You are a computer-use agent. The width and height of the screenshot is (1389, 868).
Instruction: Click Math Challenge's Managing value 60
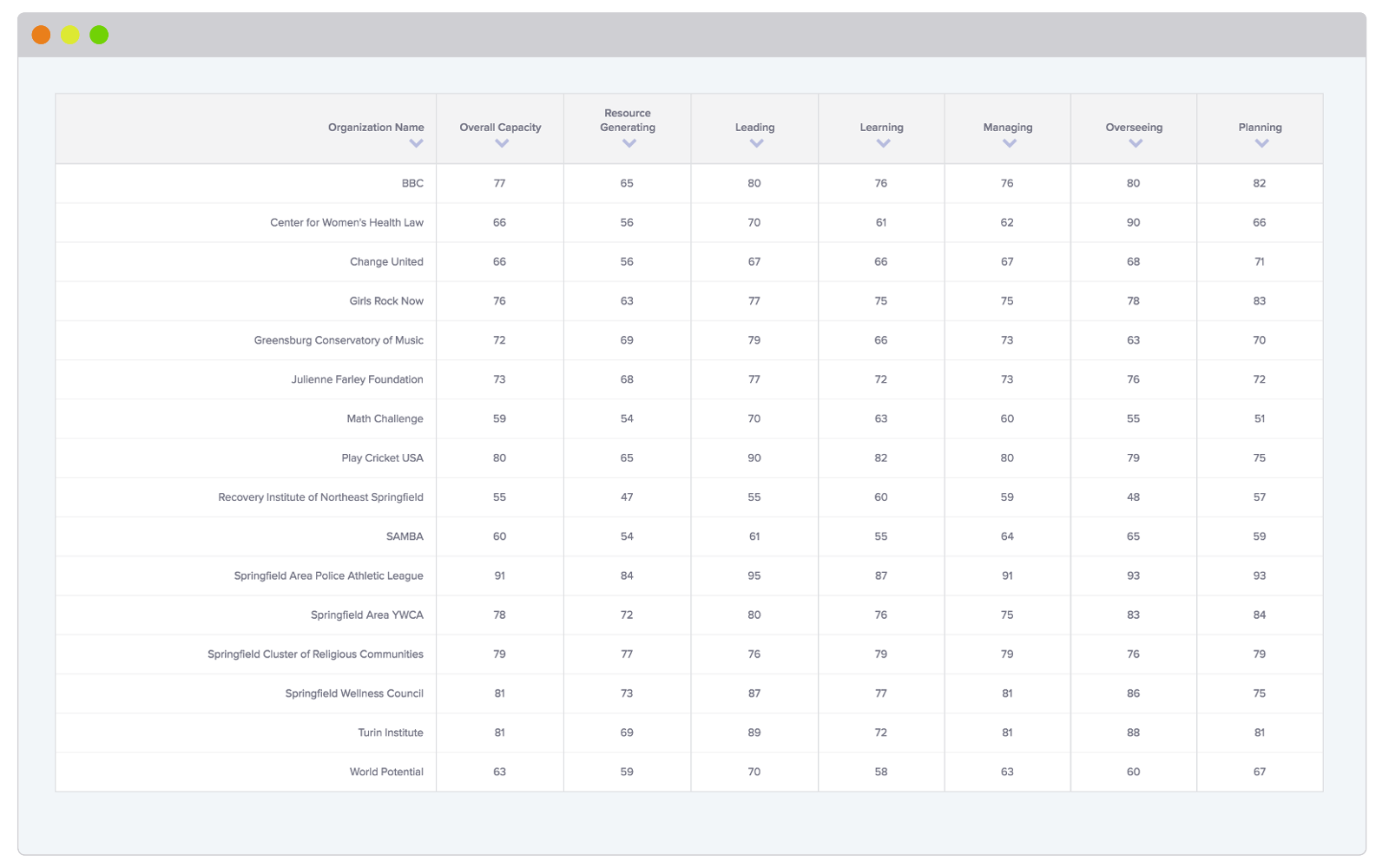[1007, 418]
